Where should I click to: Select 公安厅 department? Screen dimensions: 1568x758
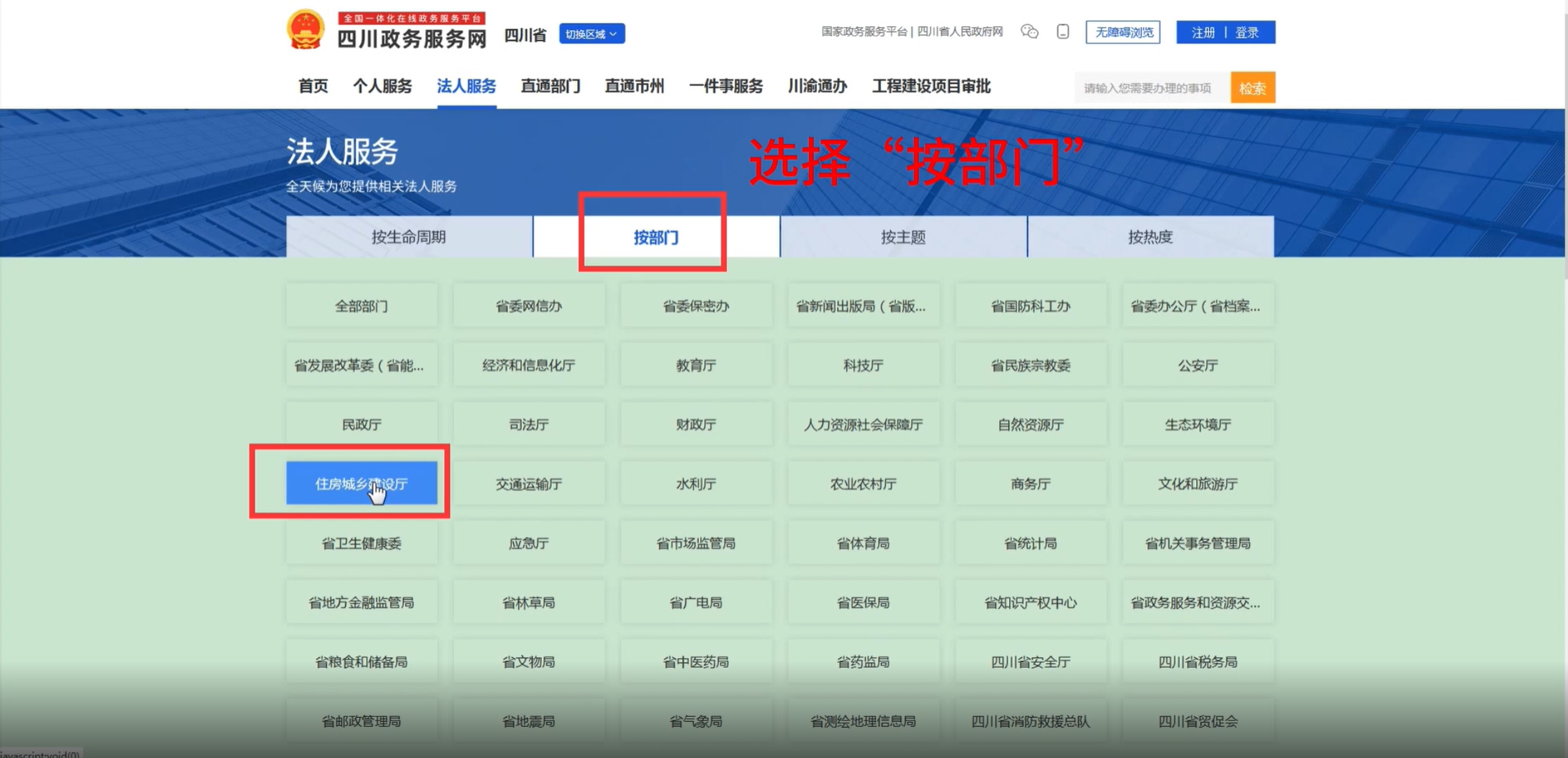point(1198,365)
